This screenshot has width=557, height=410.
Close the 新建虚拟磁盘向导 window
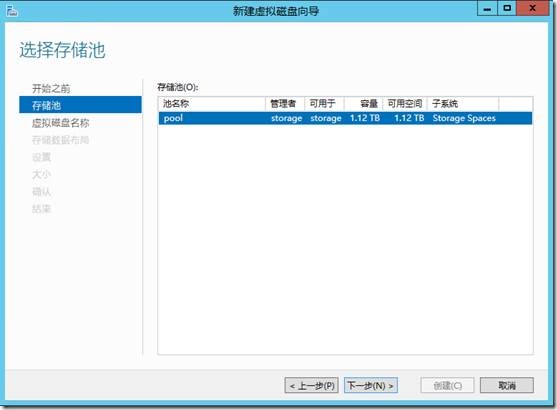[532, 8]
